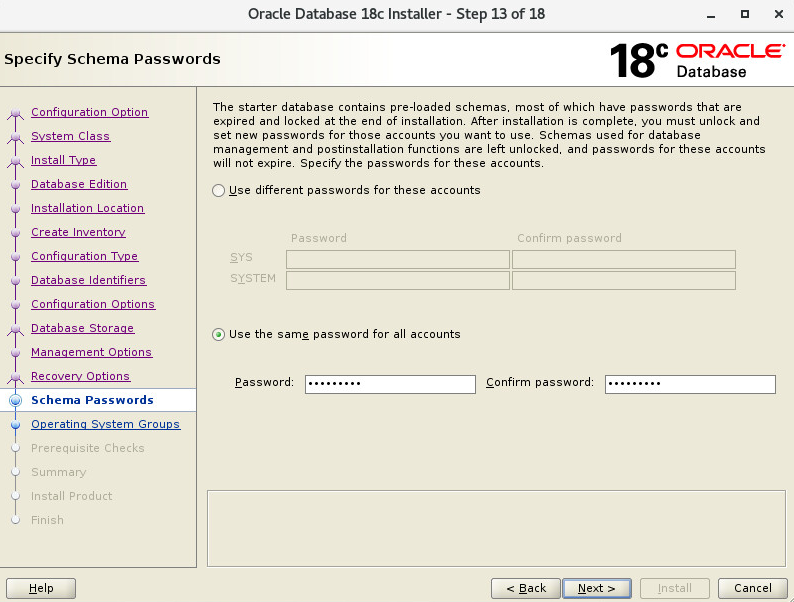Focus the same-account Password input field
794x602 pixels.
click(390, 384)
